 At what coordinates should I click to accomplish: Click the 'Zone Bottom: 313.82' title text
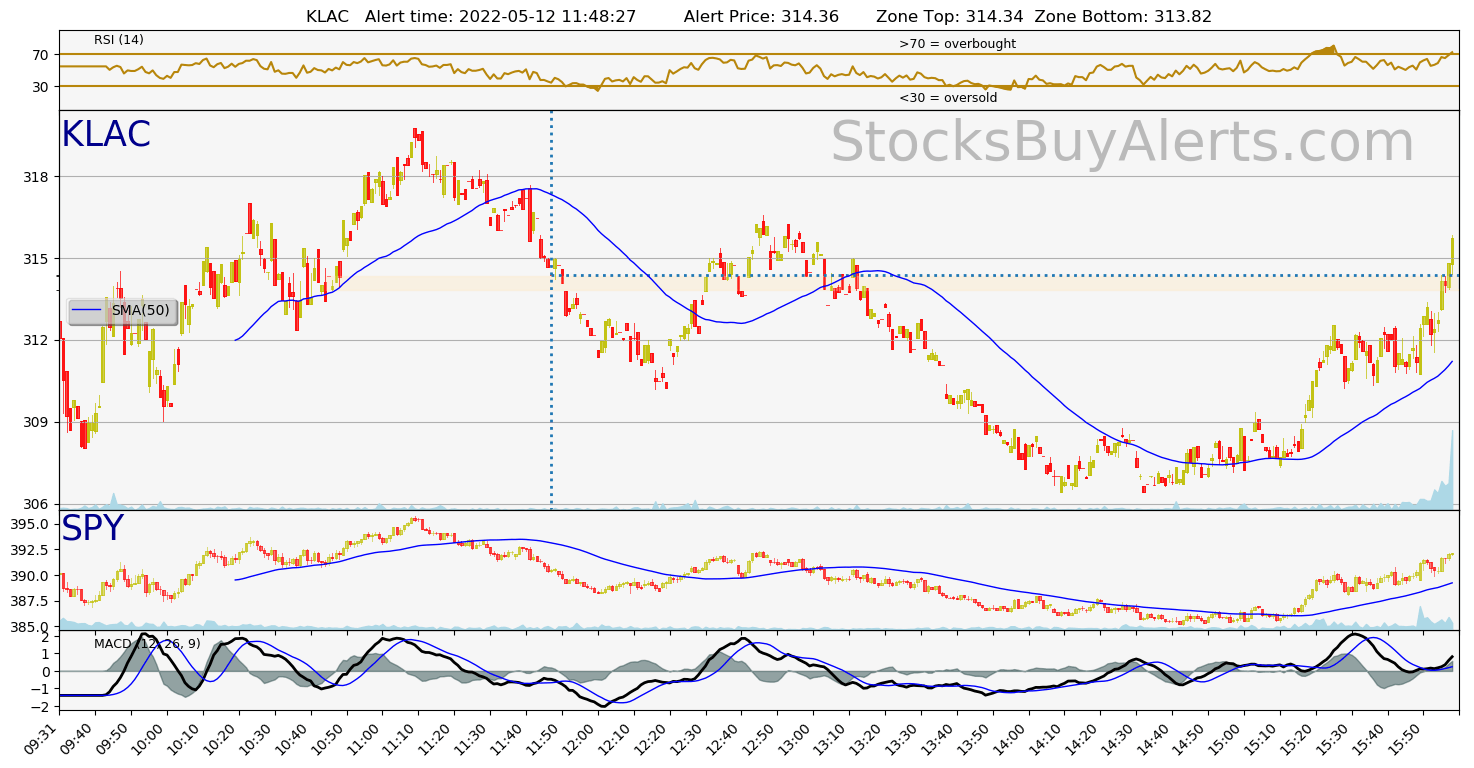(1123, 17)
